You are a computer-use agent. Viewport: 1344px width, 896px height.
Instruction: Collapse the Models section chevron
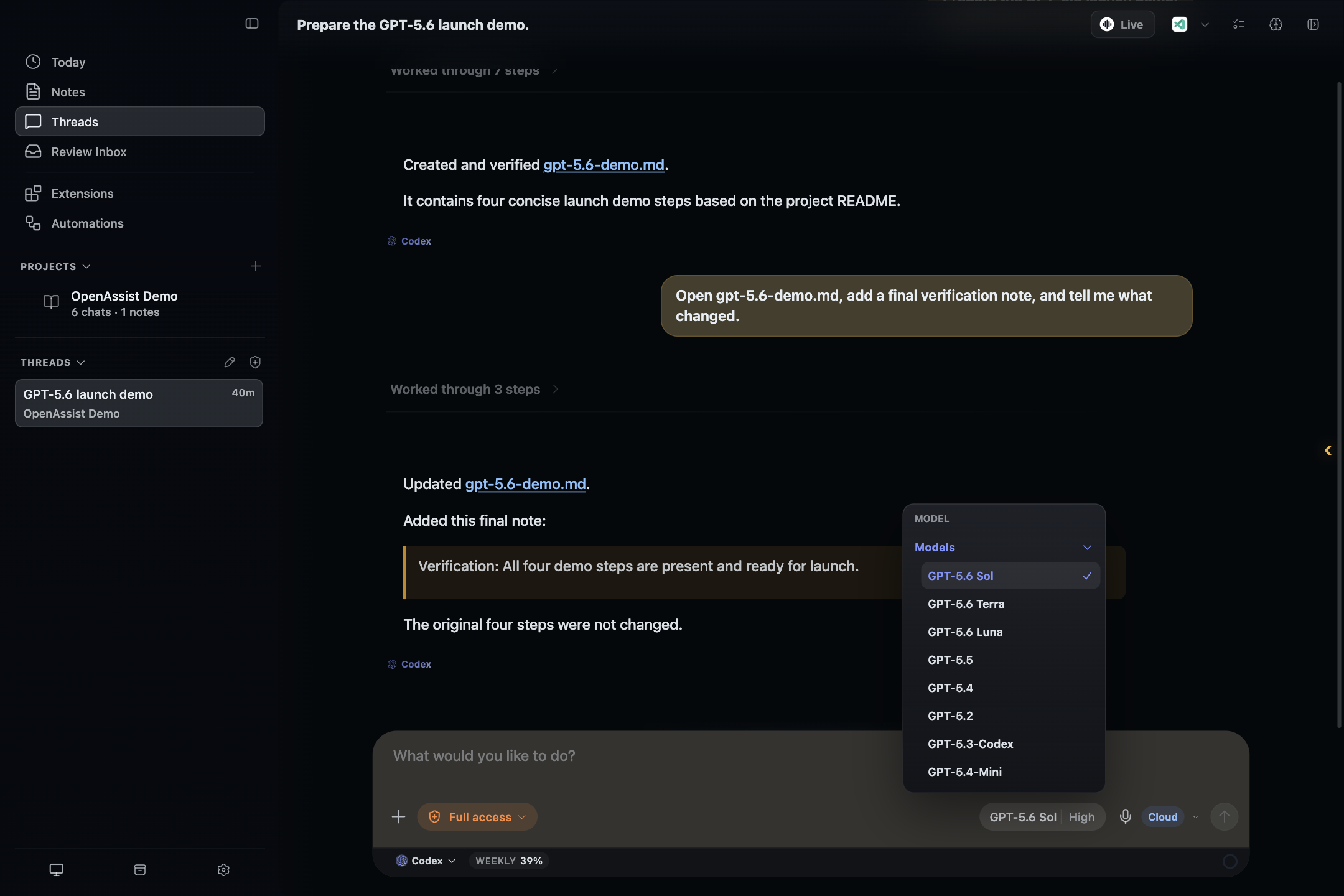click(x=1087, y=547)
